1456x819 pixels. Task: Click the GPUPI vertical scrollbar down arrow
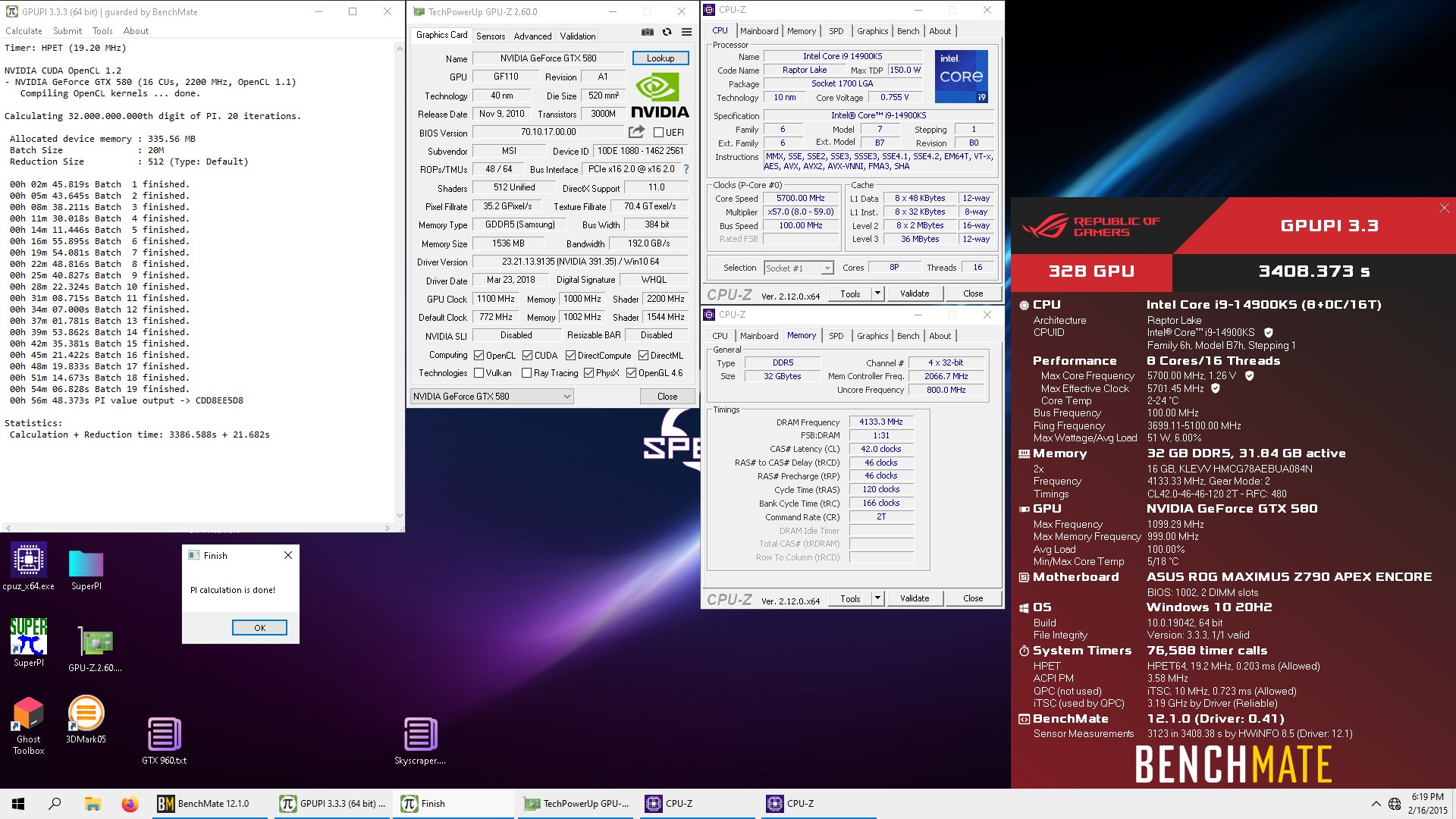coord(400,516)
